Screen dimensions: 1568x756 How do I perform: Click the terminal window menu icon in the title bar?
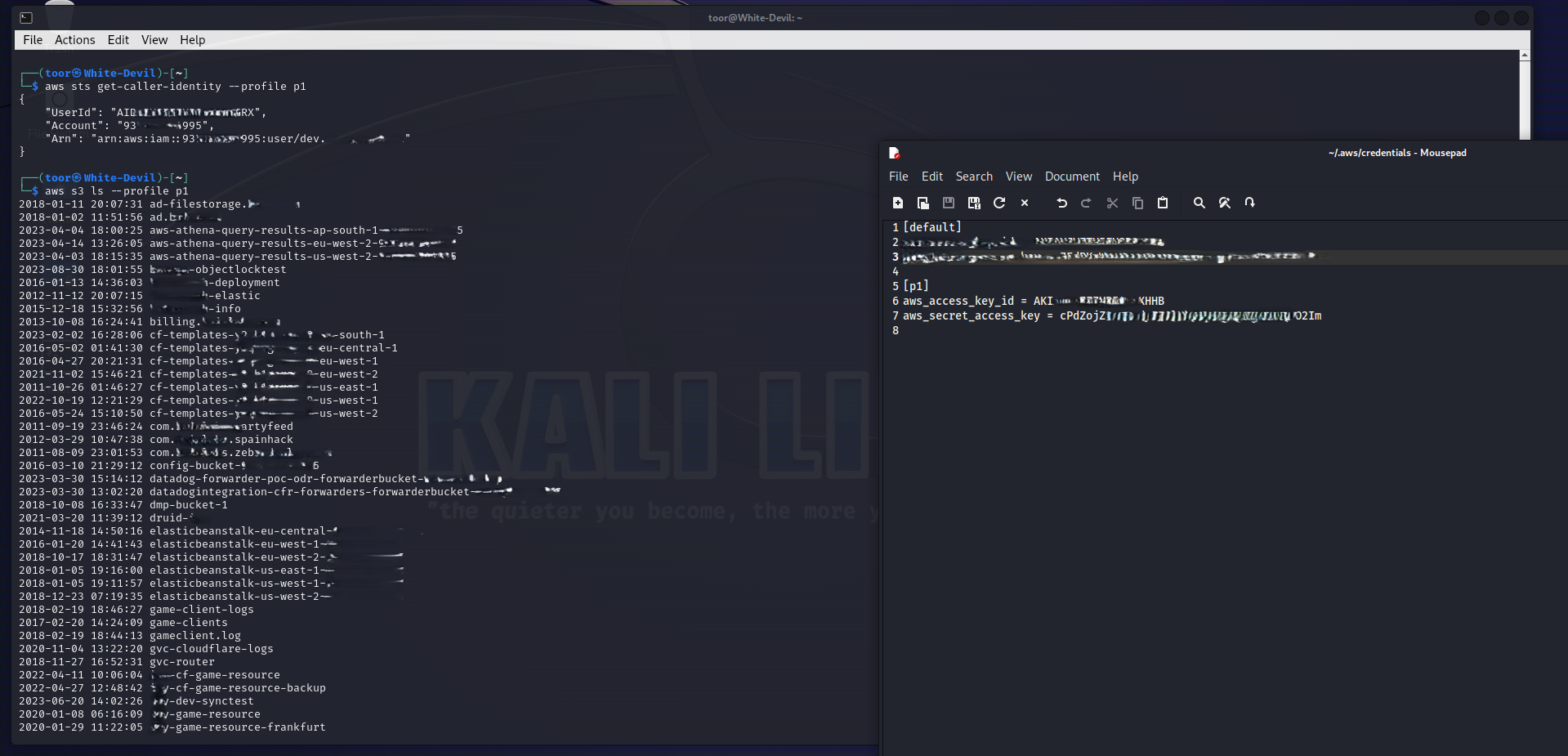(x=26, y=17)
